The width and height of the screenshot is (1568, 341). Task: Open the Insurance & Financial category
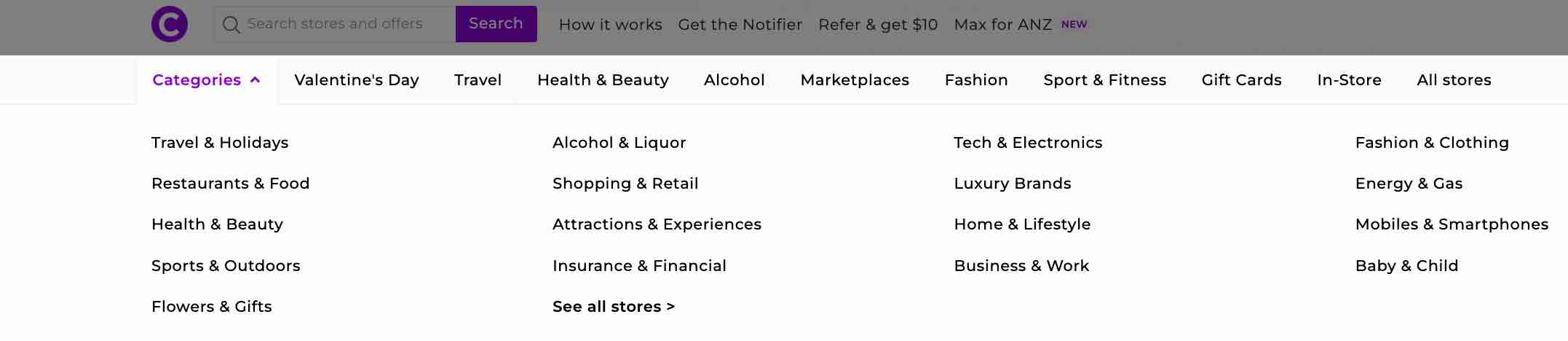(x=639, y=266)
